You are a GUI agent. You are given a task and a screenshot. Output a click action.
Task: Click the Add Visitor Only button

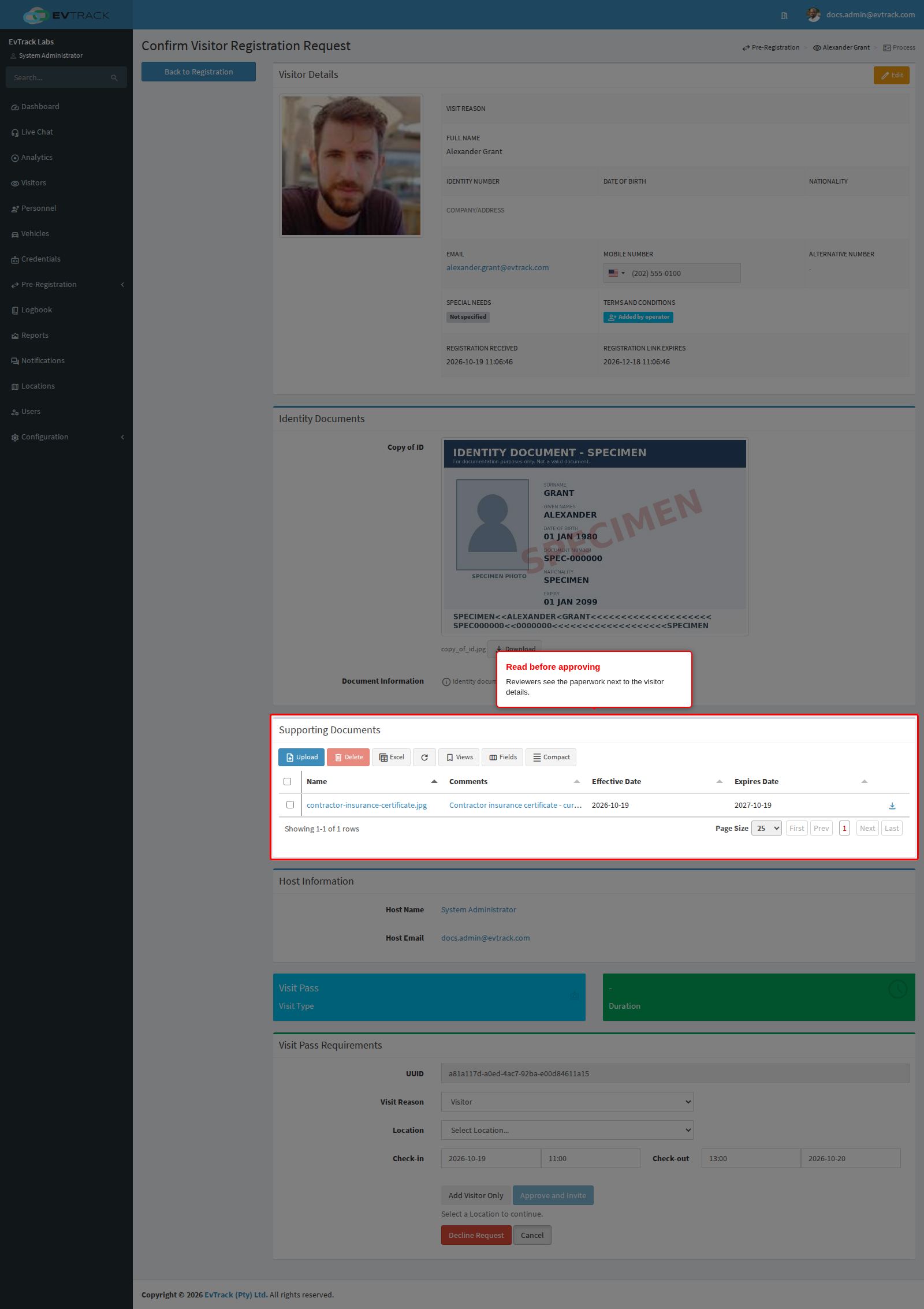(476, 1195)
